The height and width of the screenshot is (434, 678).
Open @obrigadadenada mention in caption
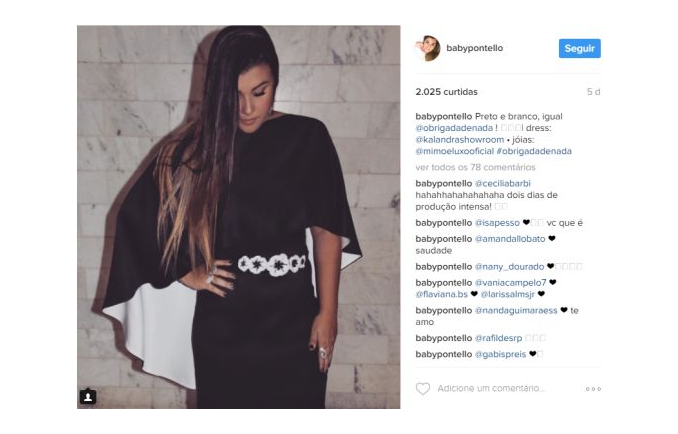click(x=454, y=128)
